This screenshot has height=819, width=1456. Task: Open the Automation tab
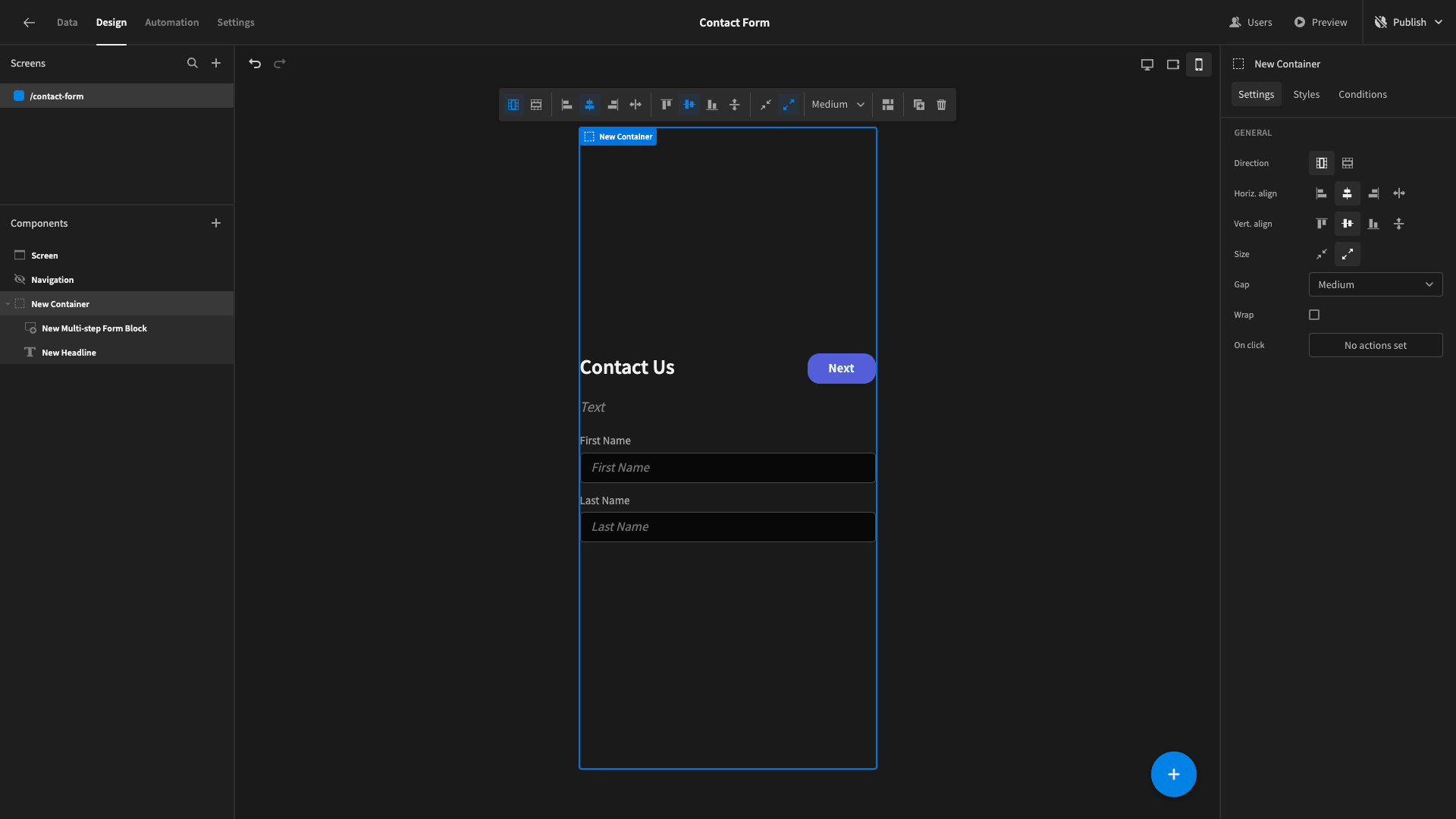(x=172, y=23)
